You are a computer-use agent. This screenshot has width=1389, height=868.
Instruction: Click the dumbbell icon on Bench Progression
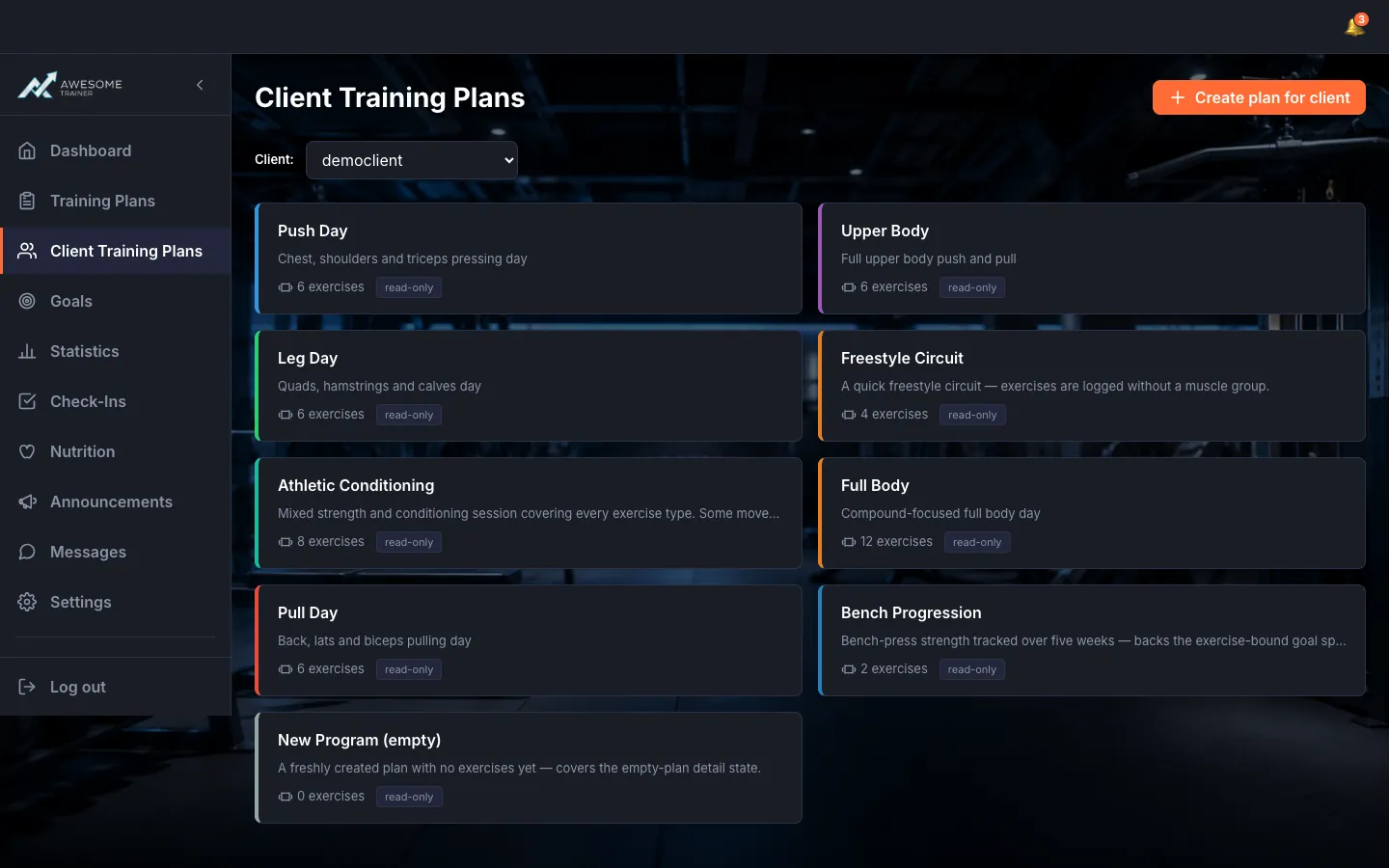[849, 669]
